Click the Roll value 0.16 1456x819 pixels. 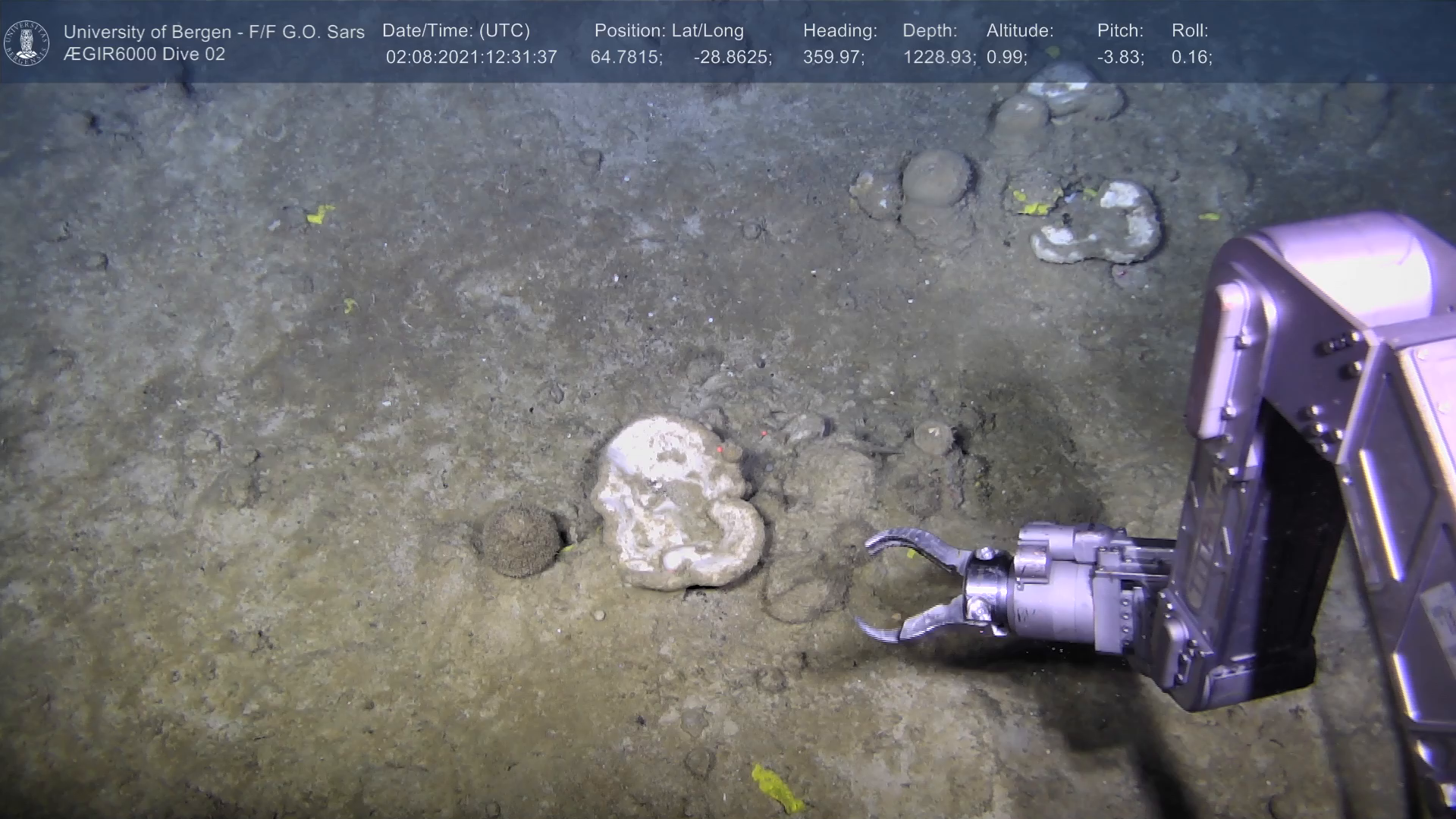[1191, 58]
